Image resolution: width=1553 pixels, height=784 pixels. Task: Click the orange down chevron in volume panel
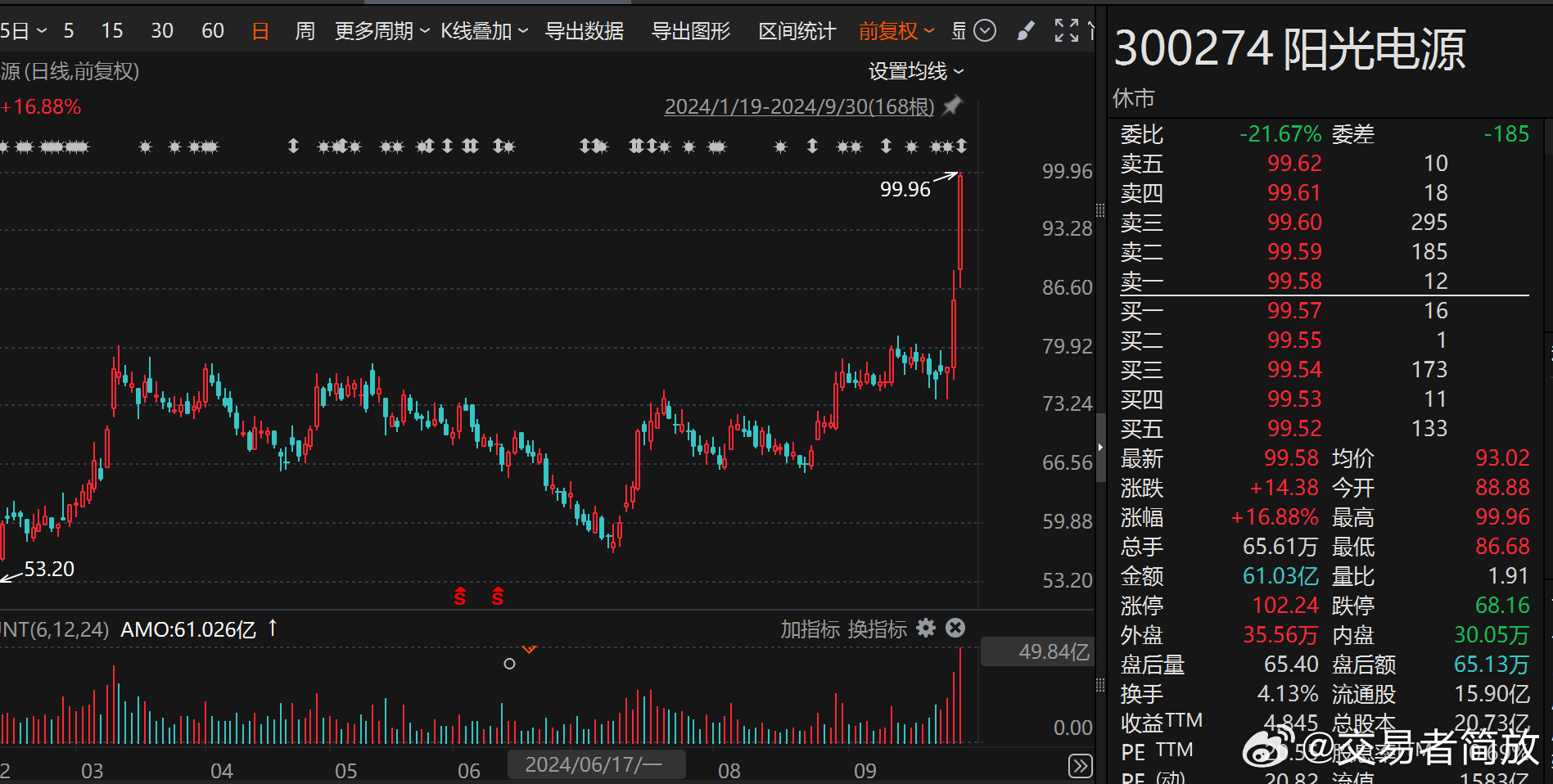coord(530,650)
